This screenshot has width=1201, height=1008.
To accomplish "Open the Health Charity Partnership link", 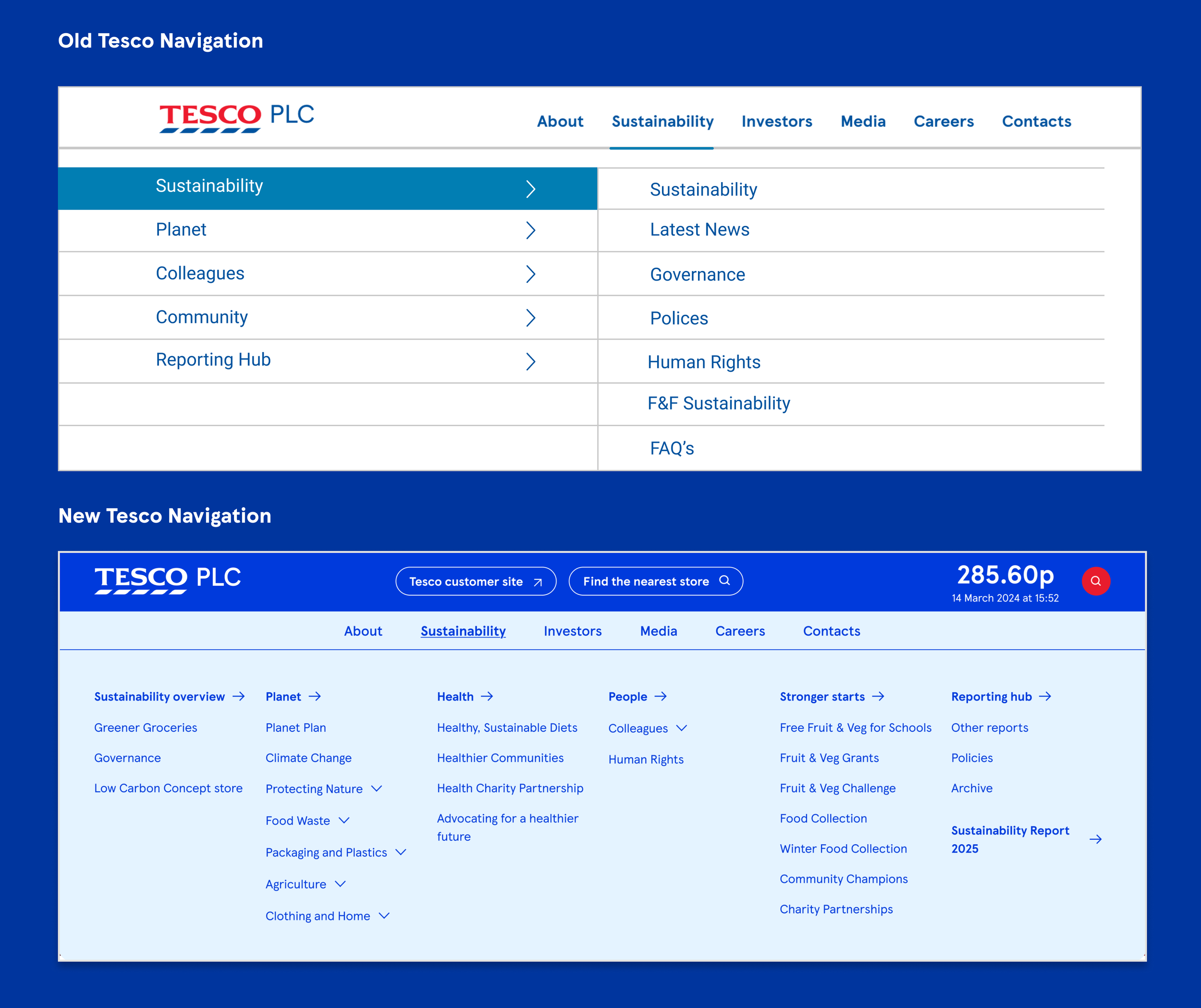I will pos(510,788).
